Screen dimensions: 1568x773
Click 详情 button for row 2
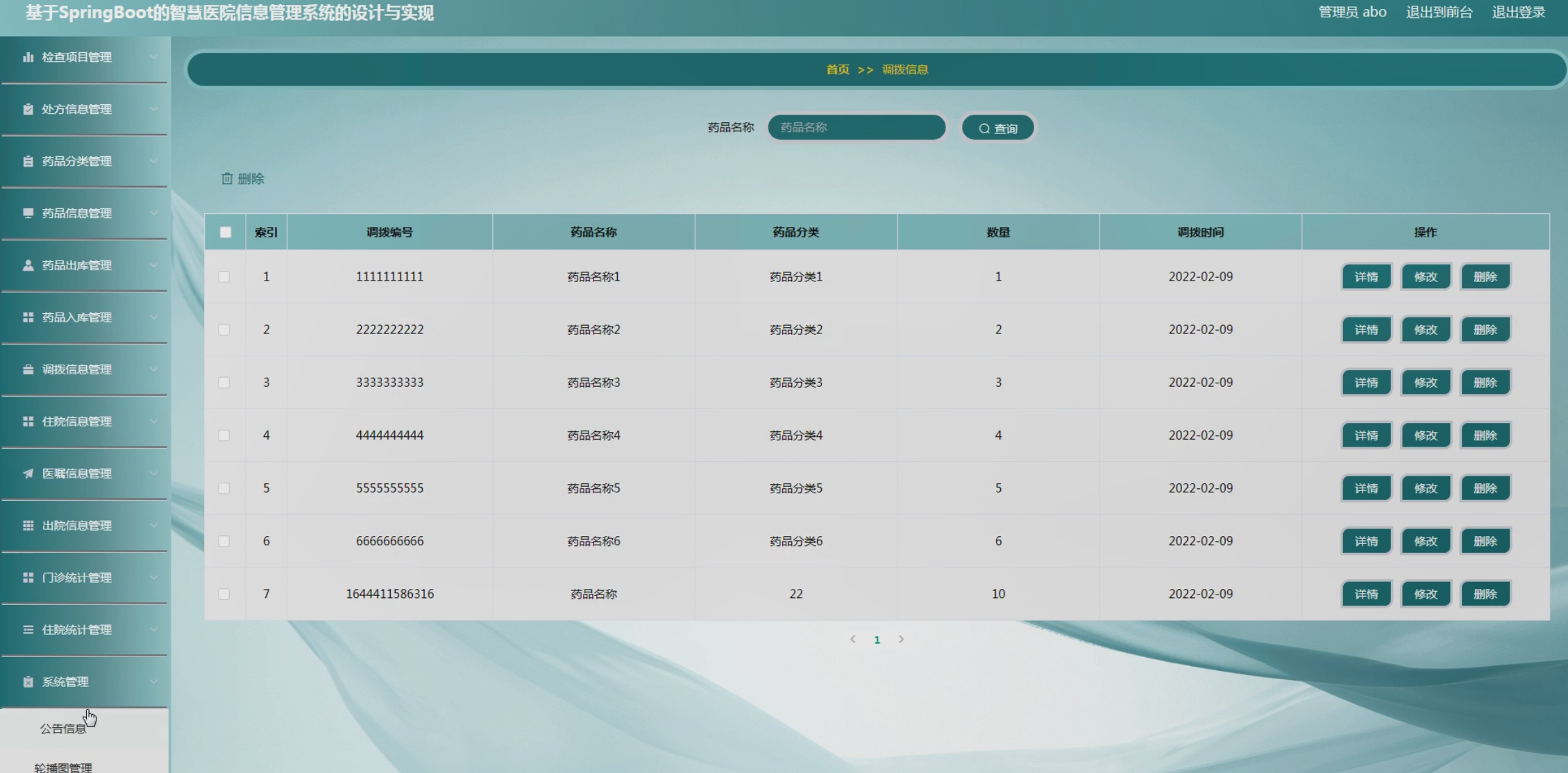[1366, 330]
